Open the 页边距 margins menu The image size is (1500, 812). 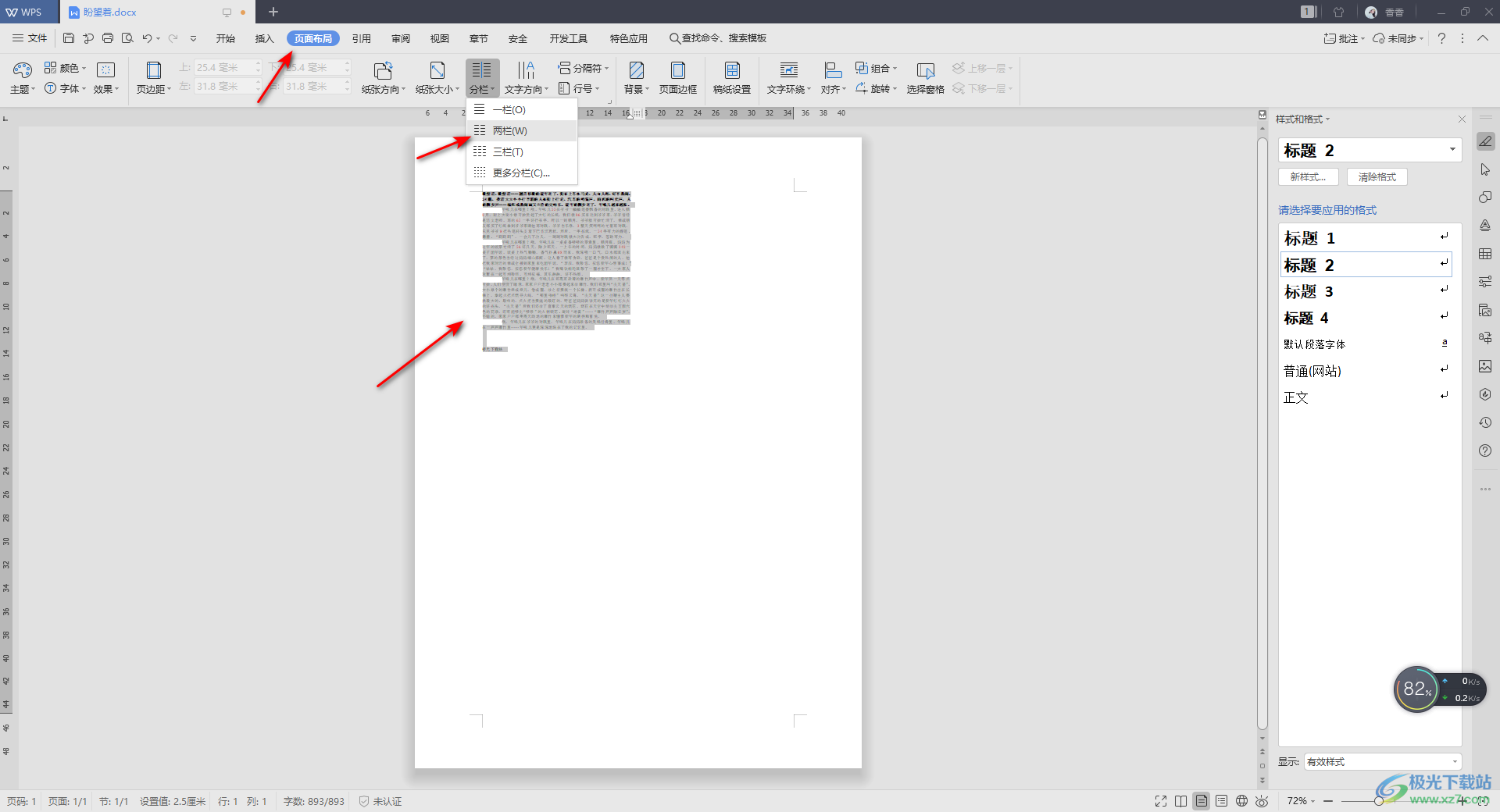(154, 78)
